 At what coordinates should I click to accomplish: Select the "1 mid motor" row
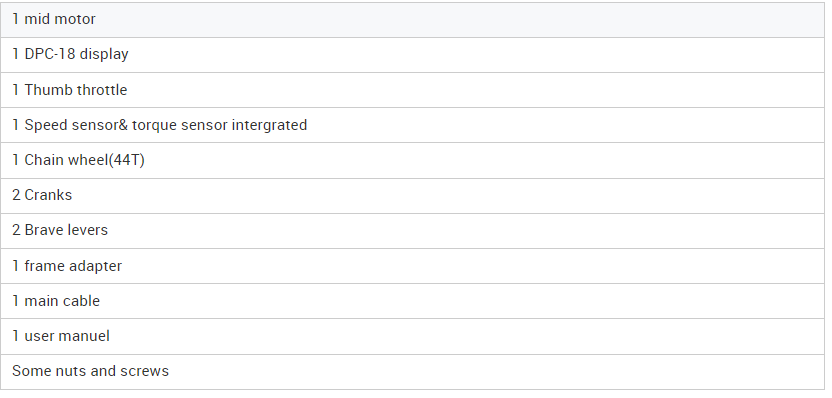pyautogui.click(x=412, y=20)
